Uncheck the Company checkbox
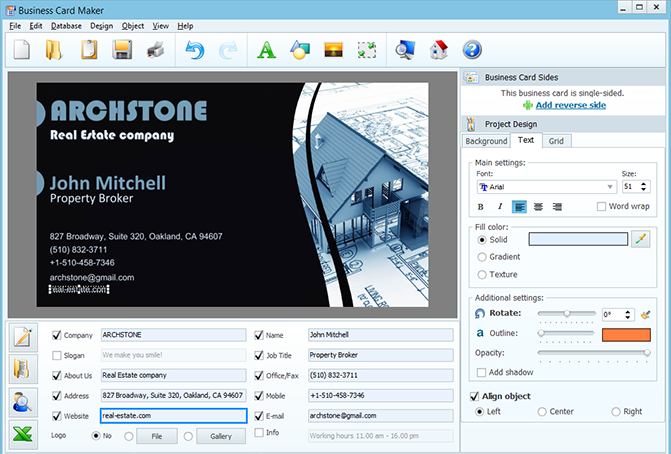 click(56, 335)
